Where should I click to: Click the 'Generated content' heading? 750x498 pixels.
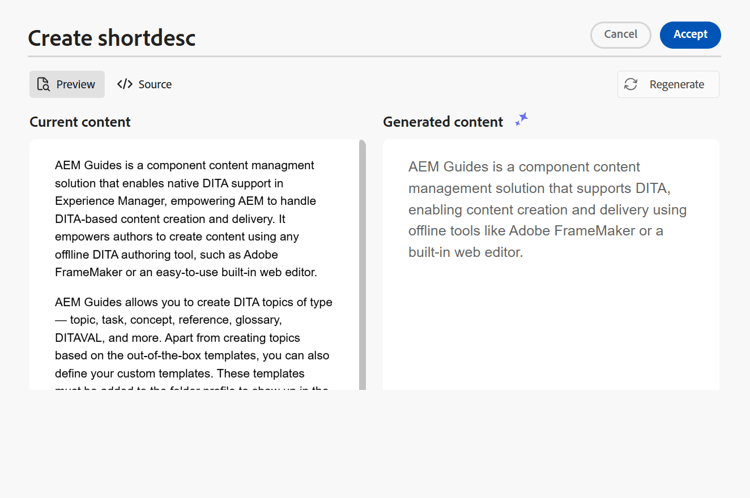click(443, 122)
